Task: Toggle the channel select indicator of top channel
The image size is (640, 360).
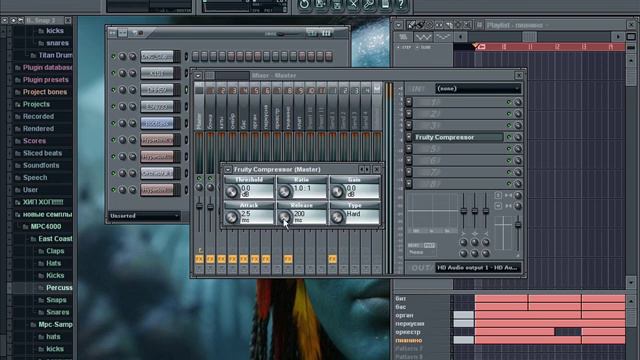Action: [187, 56]
